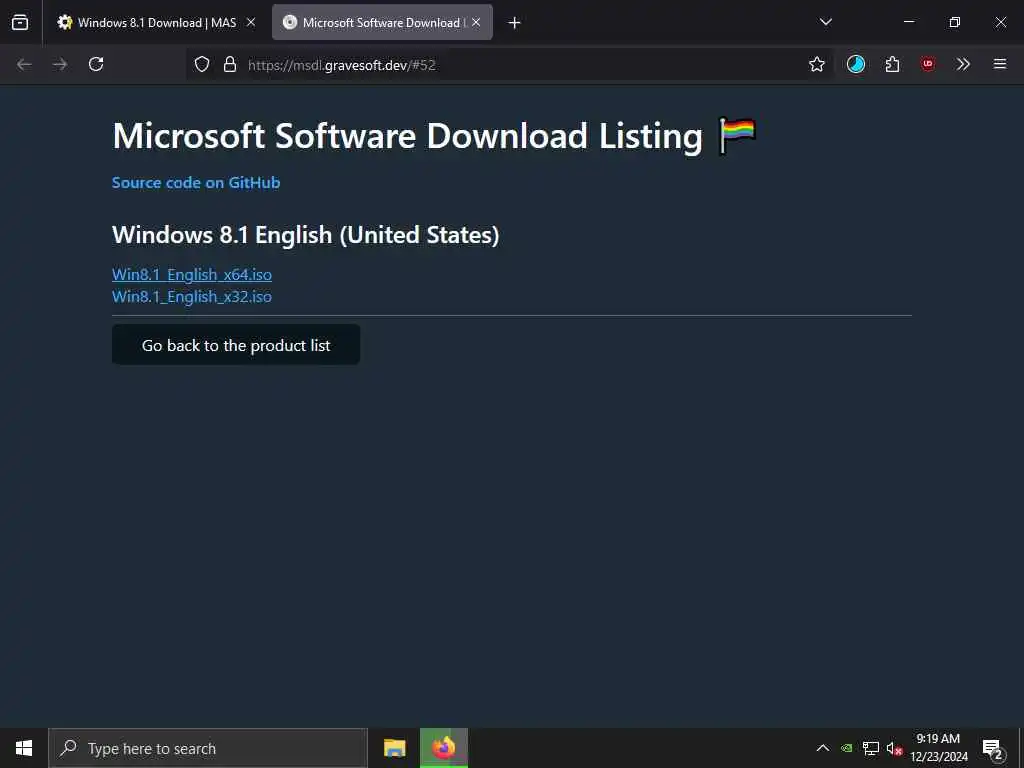Show more tools overflow chevron
Image resolution: width=1024 pixels, height=768 pixels.
pyautogui.click(x=963, y=64)
